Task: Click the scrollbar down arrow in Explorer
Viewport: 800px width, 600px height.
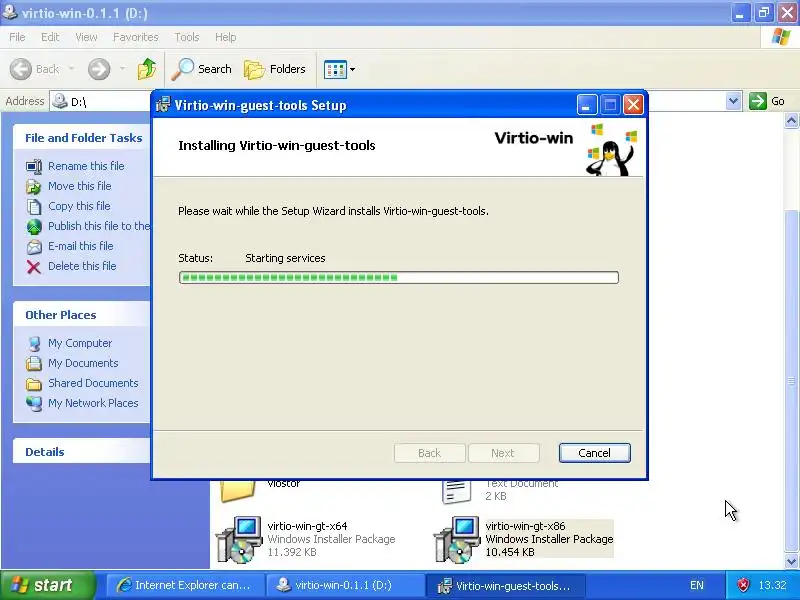Action: (791, 561)
